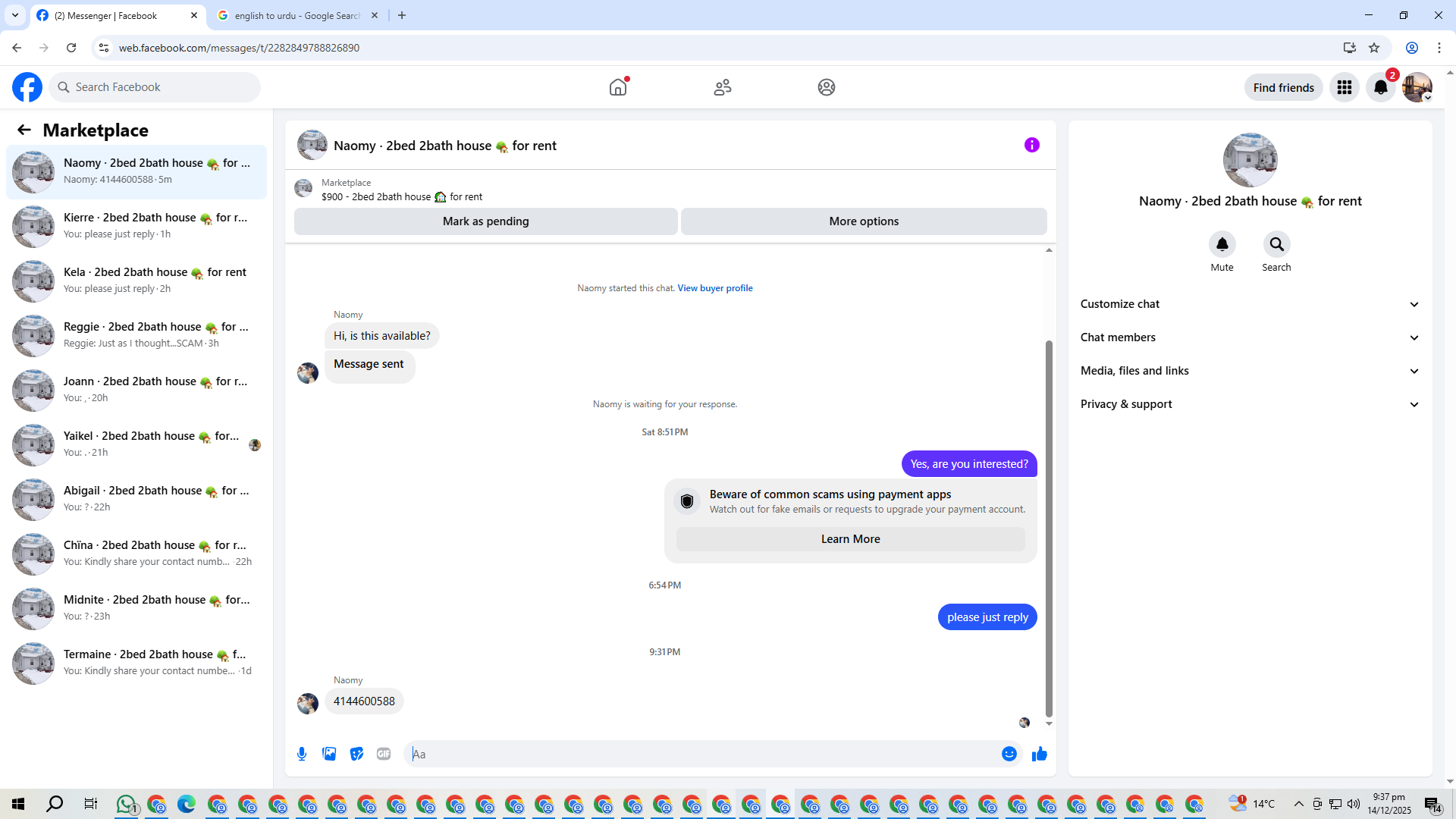Expand the Customize chat section
Viewport: 1456px width, 819px height.
coord(1250,304)
